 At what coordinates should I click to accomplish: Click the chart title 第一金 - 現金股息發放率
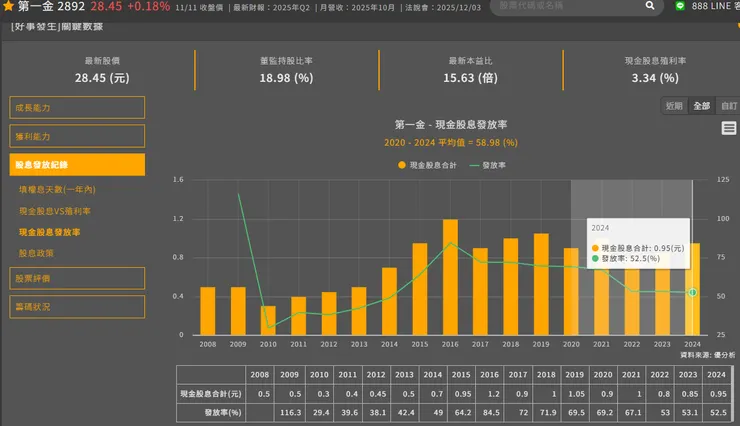click(451, 125)
